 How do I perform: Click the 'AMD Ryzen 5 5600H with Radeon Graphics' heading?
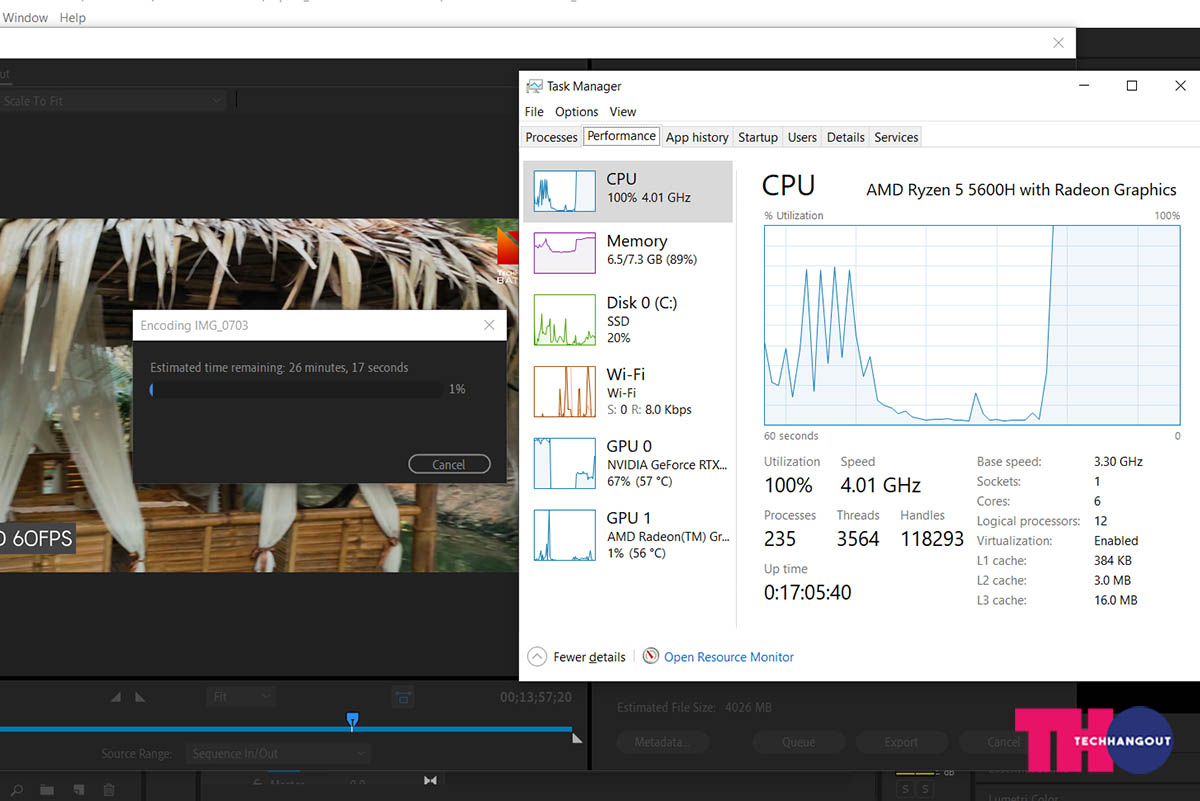[1021, 190]
